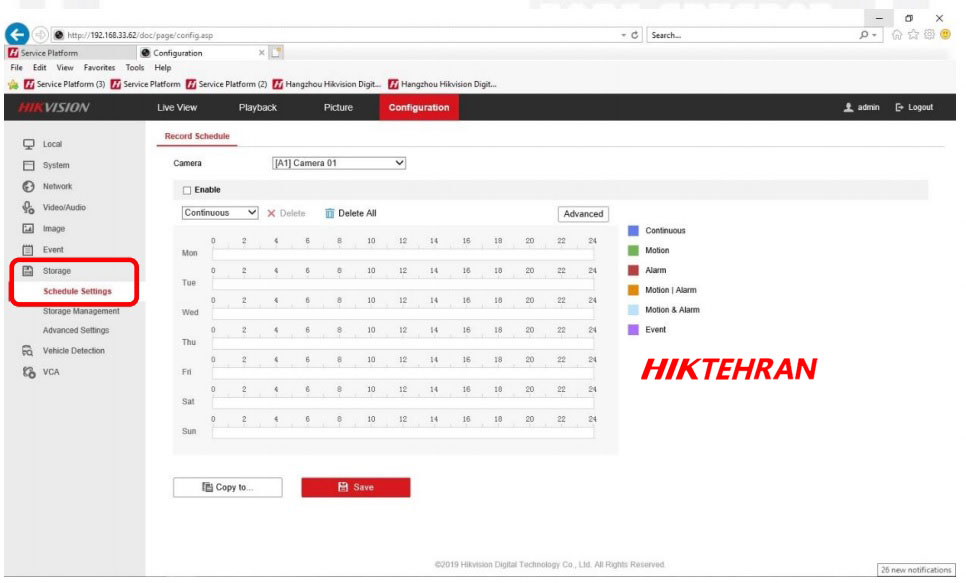Viewport: 966px width, 583px height.
Task: Click the blue Continuous color swatch
Action: [x=633, y=230]
